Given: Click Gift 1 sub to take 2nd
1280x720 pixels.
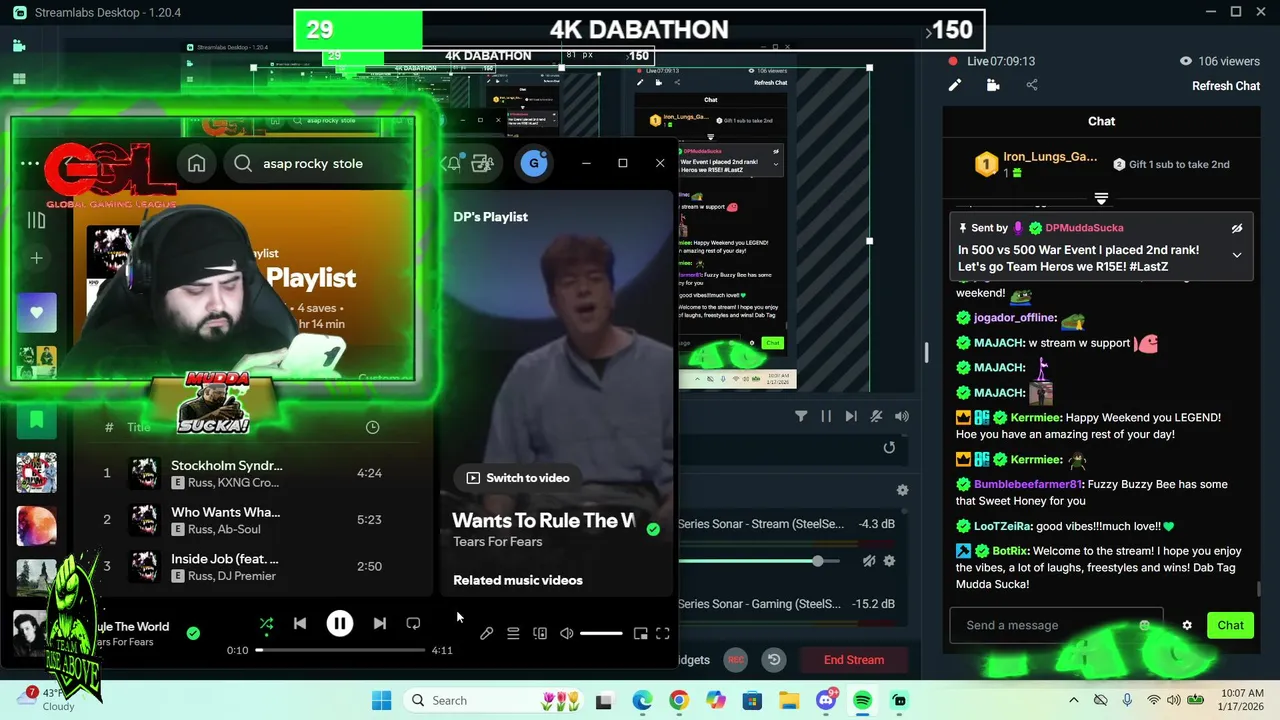Looking at the screenshot, I should 1171,164.
